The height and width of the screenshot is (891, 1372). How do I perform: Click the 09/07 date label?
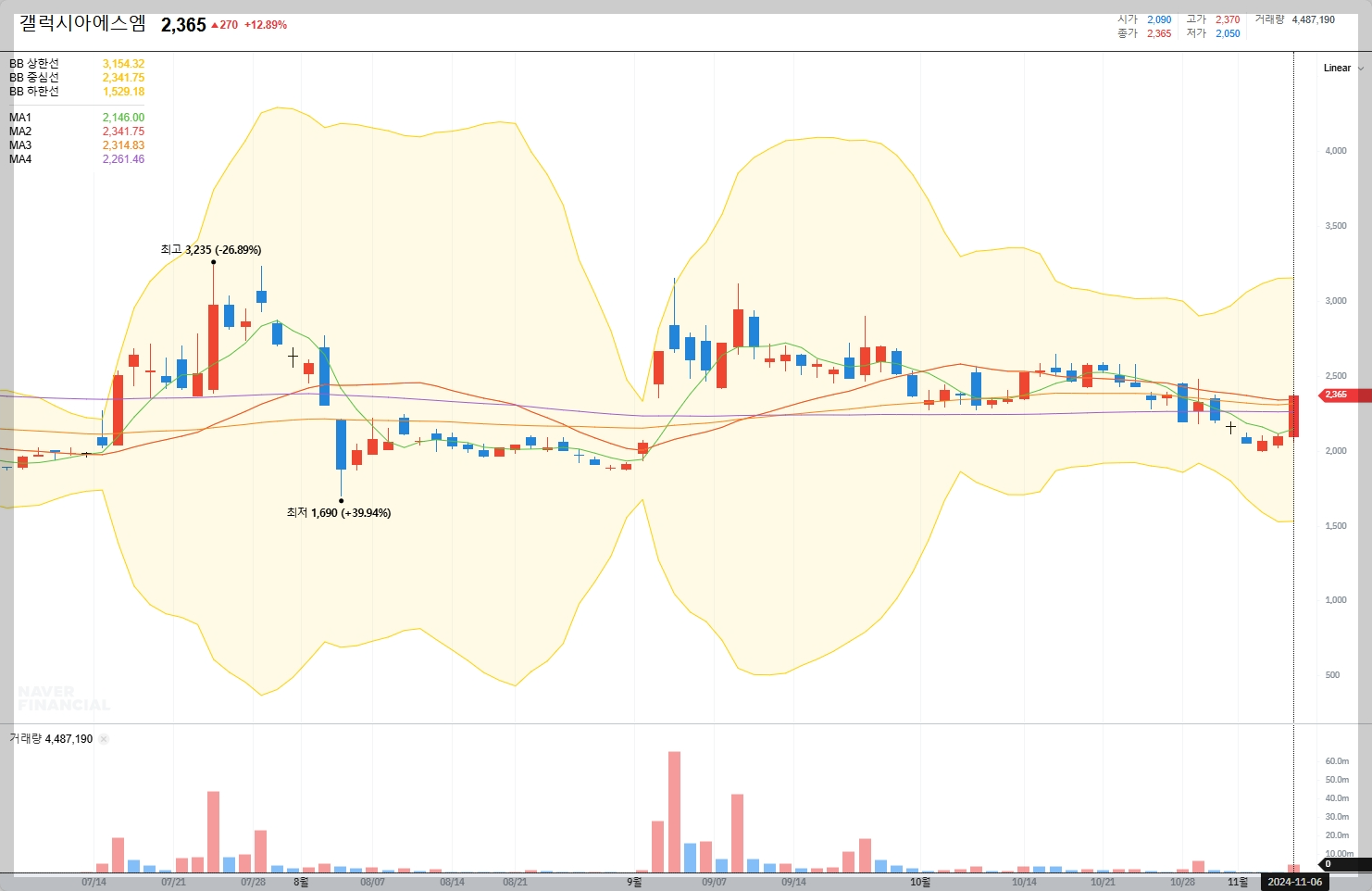pyautogui.click(x=714, y=882)
